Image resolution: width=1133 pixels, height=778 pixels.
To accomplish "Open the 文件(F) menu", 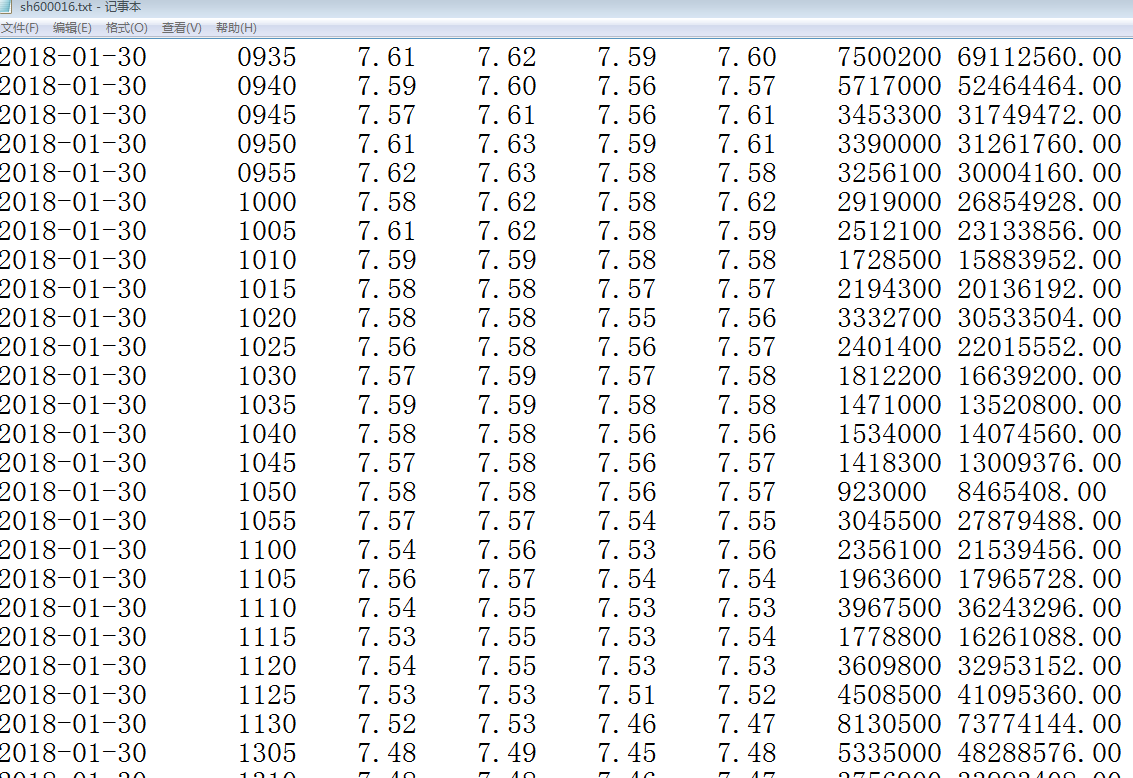I will click(20, 28).
